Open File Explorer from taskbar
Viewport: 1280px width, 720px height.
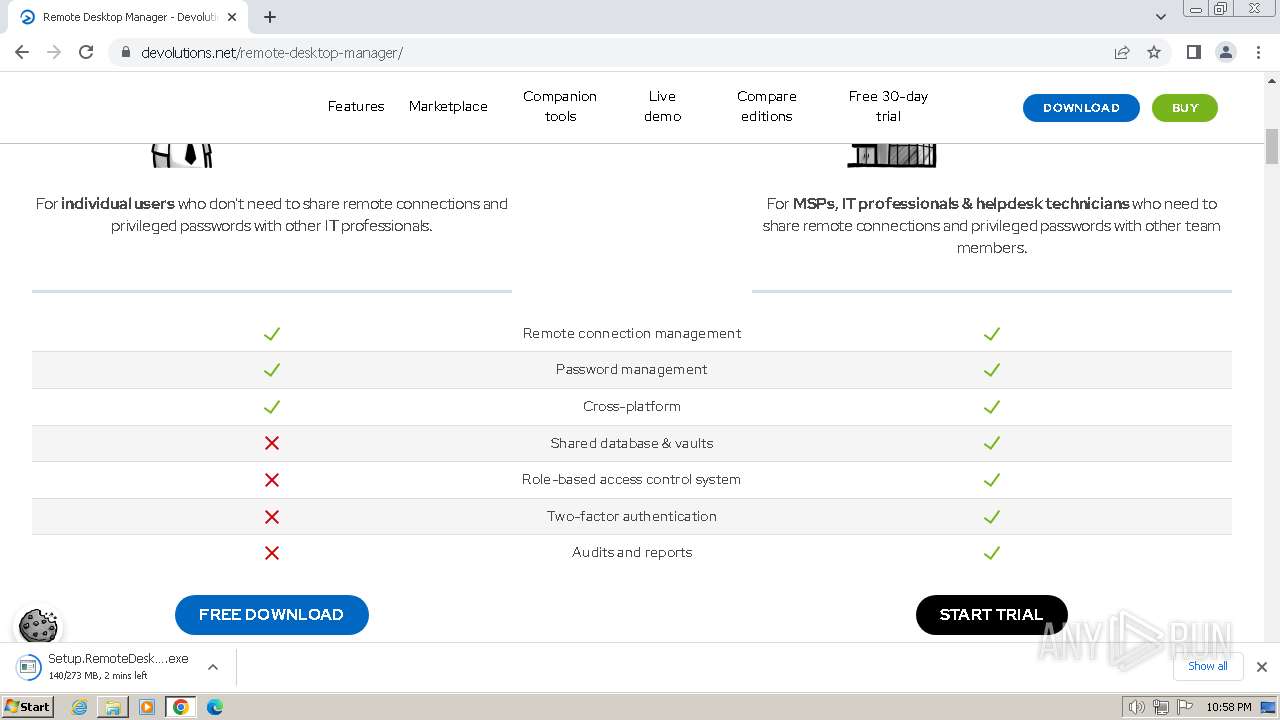113,707
